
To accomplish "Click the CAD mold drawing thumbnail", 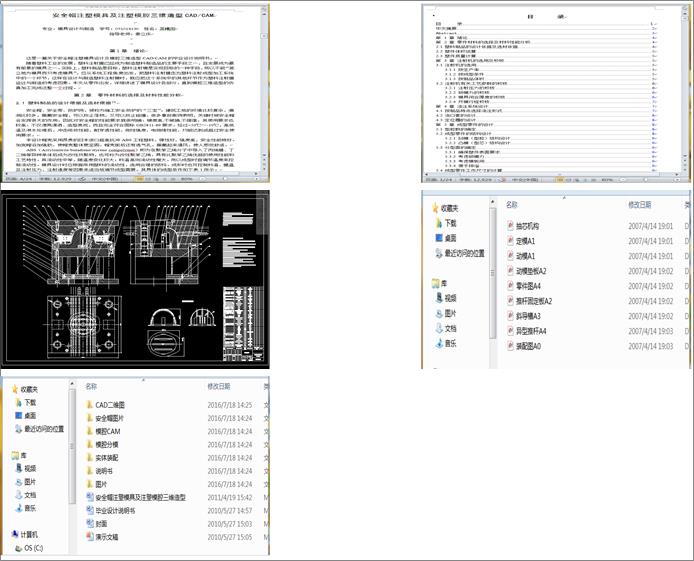I will click(x=135, y=279).
